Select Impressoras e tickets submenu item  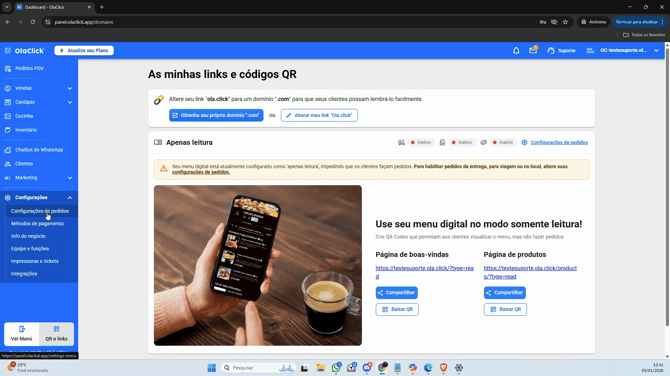35,261
